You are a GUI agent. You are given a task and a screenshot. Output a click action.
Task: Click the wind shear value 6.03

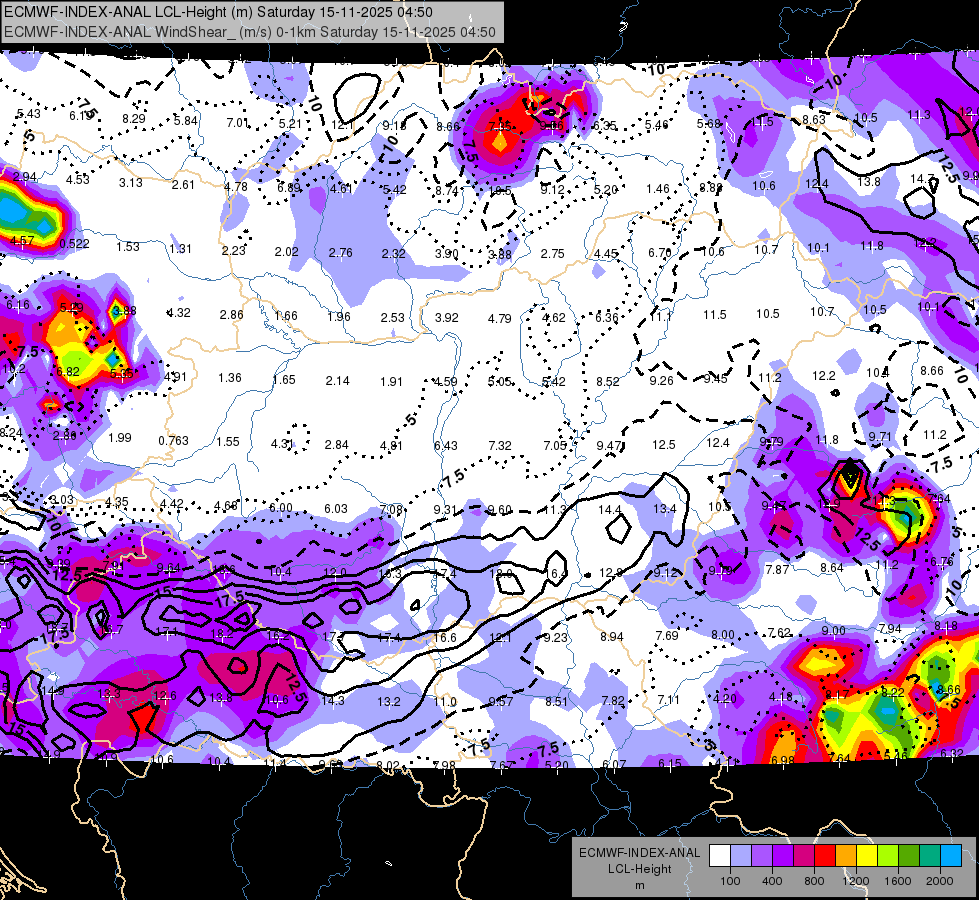[335, 509]
